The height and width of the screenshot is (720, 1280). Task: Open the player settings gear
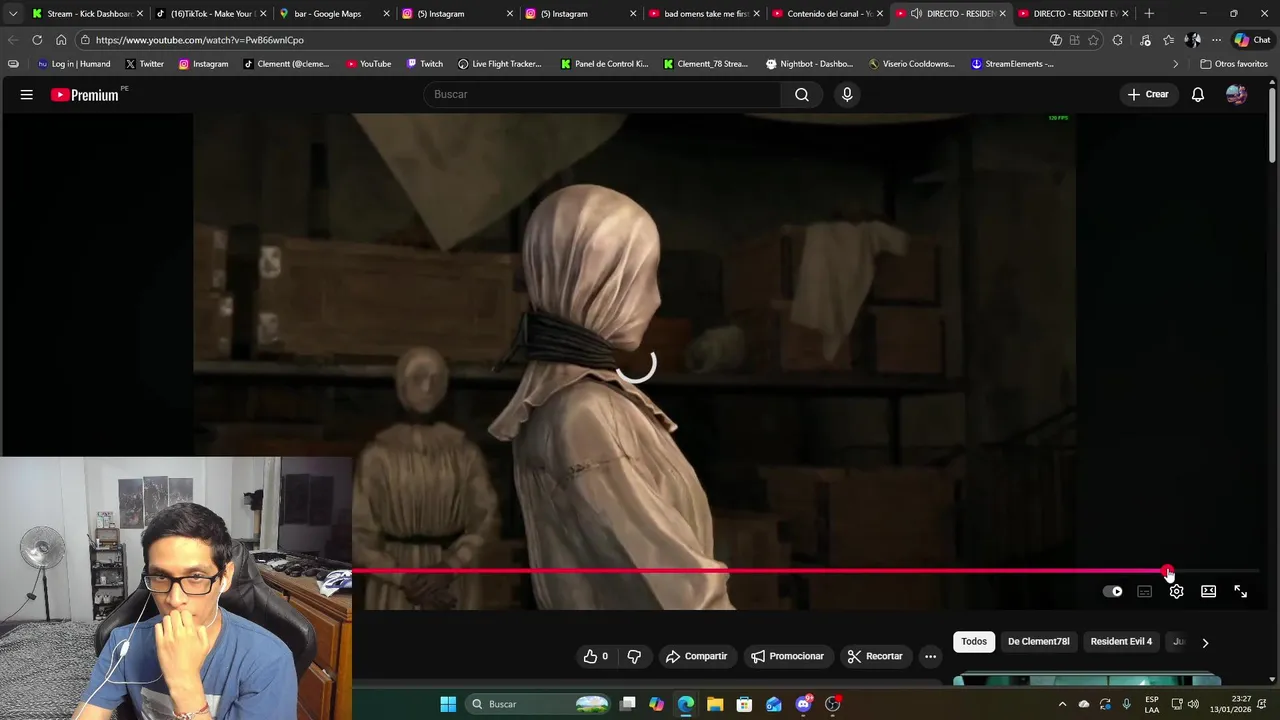click(x=1177, y=591)
